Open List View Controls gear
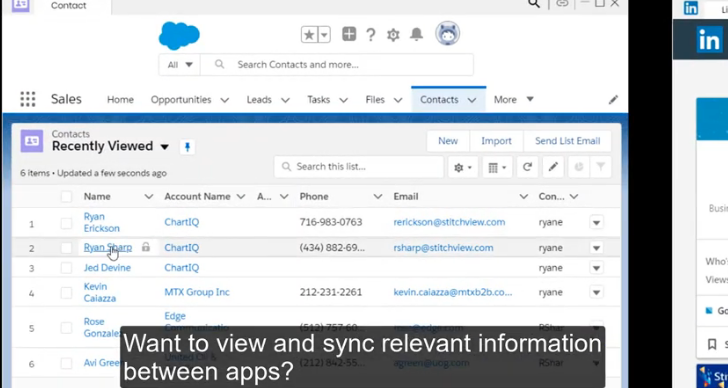The image size is (728, 388). click(x=462, y=167)
